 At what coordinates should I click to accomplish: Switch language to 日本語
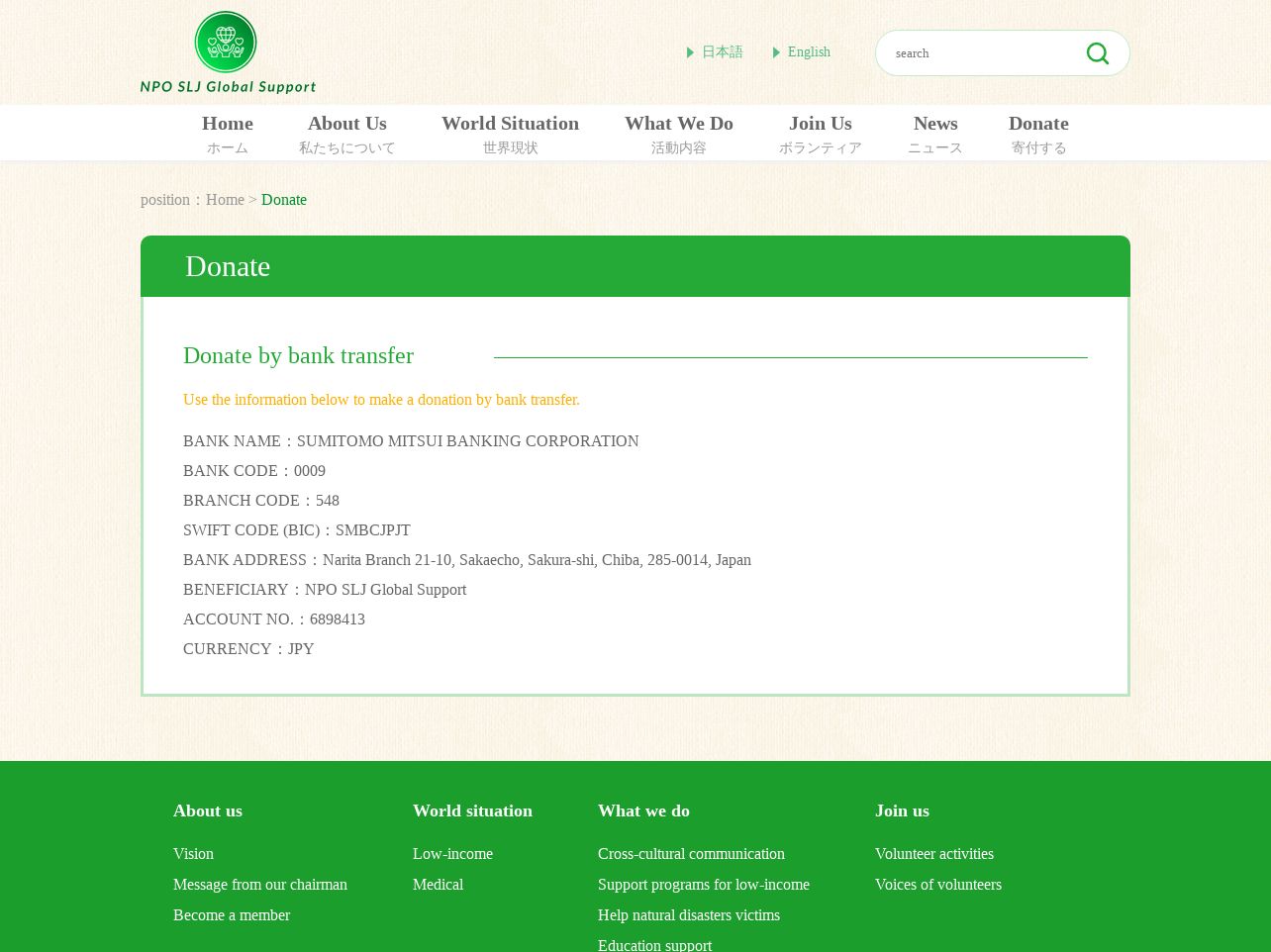[722, 52]
